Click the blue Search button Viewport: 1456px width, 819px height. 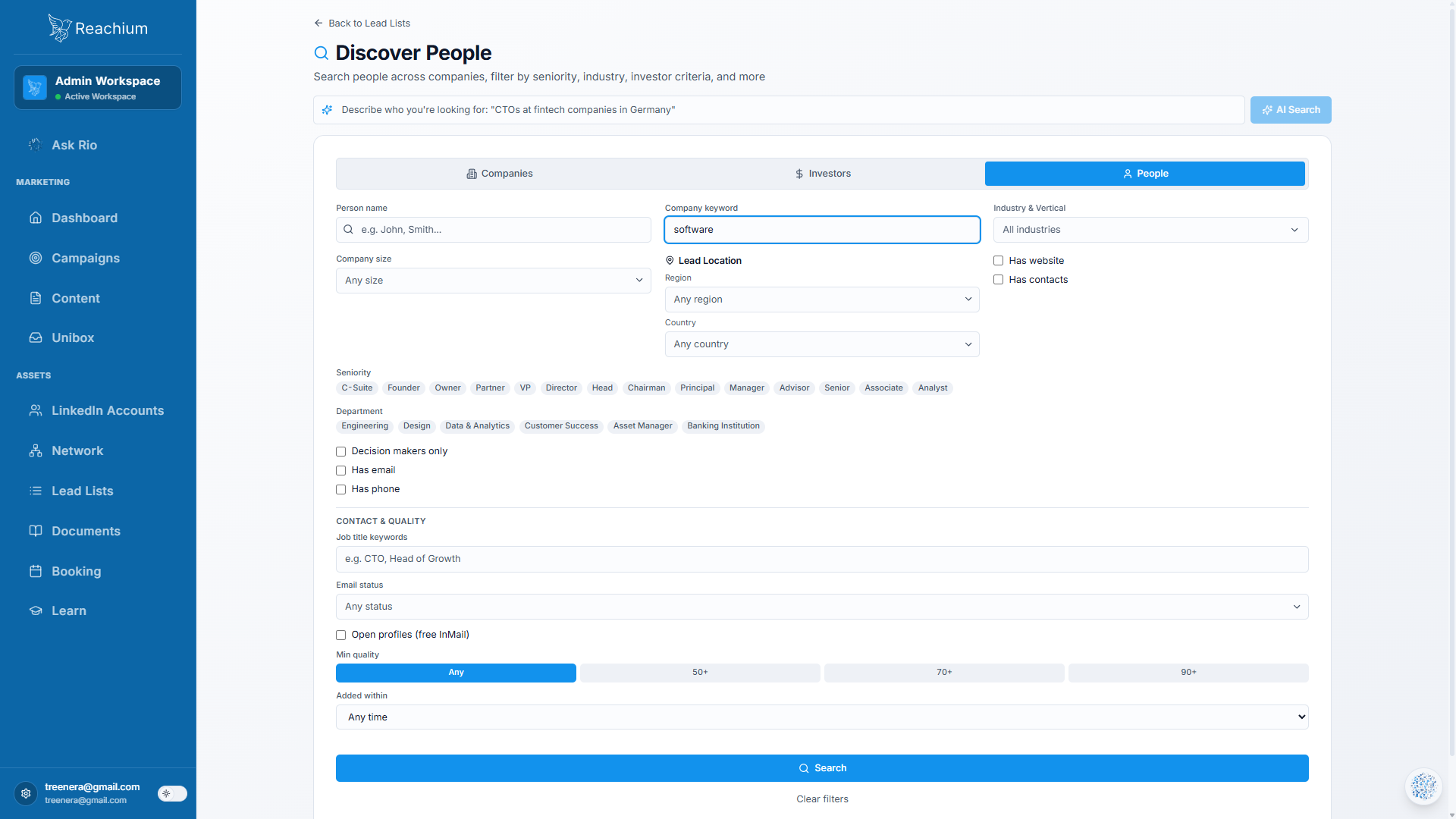822,768
